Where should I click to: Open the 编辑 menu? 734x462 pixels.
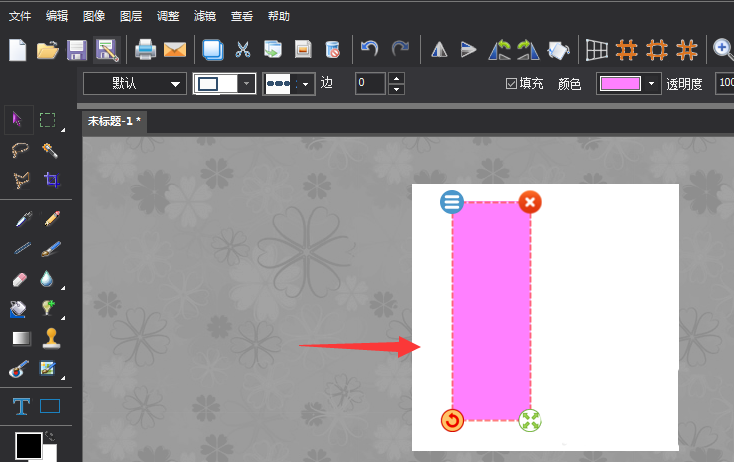[57, 16]
